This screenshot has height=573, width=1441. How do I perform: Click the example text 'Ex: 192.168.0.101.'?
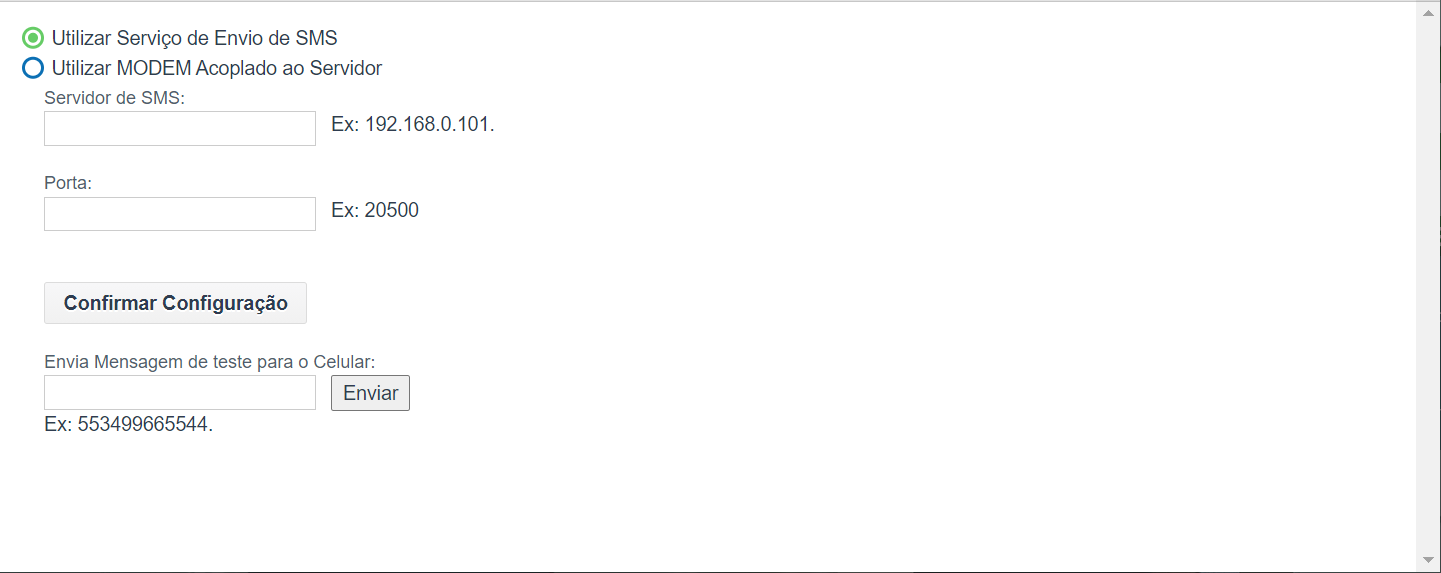point(413,125)
